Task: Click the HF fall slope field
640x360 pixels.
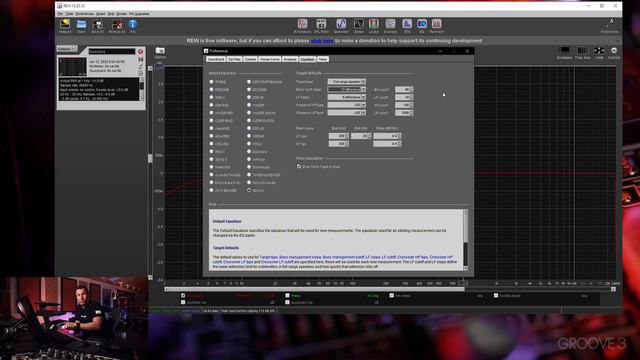Action: (x=387, y=144)
